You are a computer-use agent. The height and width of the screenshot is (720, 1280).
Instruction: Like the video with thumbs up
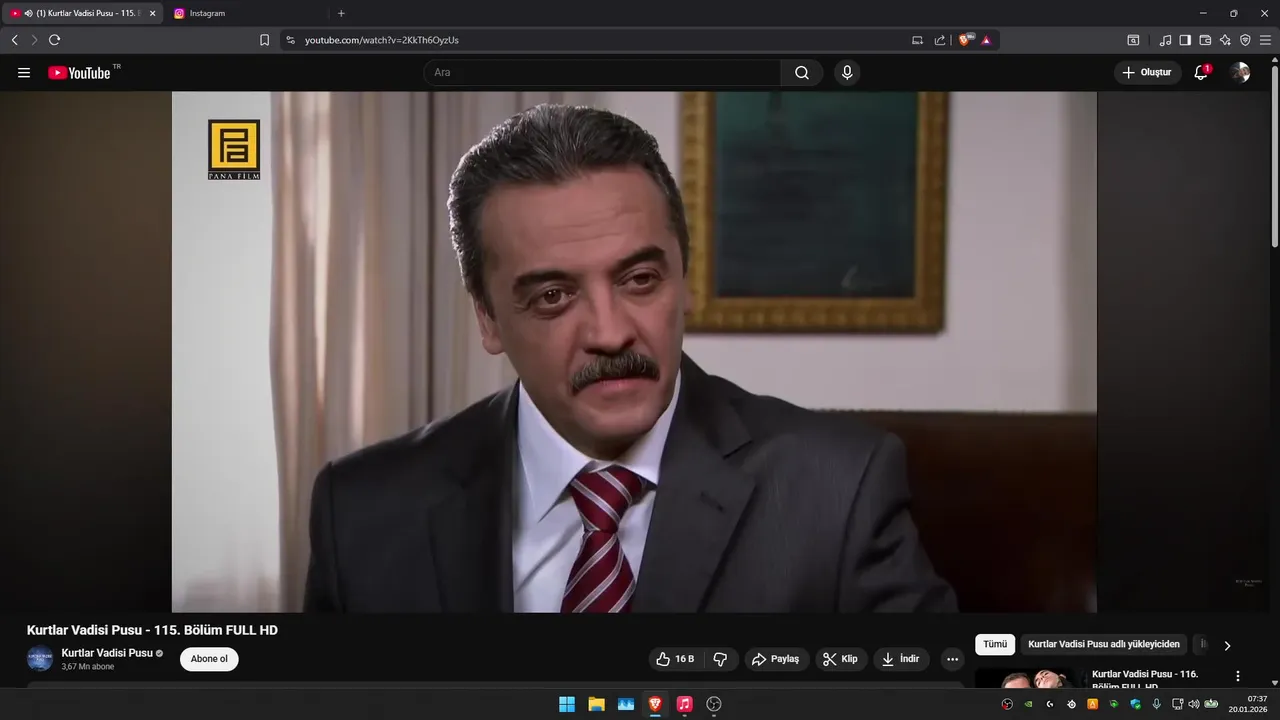pos(675,659)
